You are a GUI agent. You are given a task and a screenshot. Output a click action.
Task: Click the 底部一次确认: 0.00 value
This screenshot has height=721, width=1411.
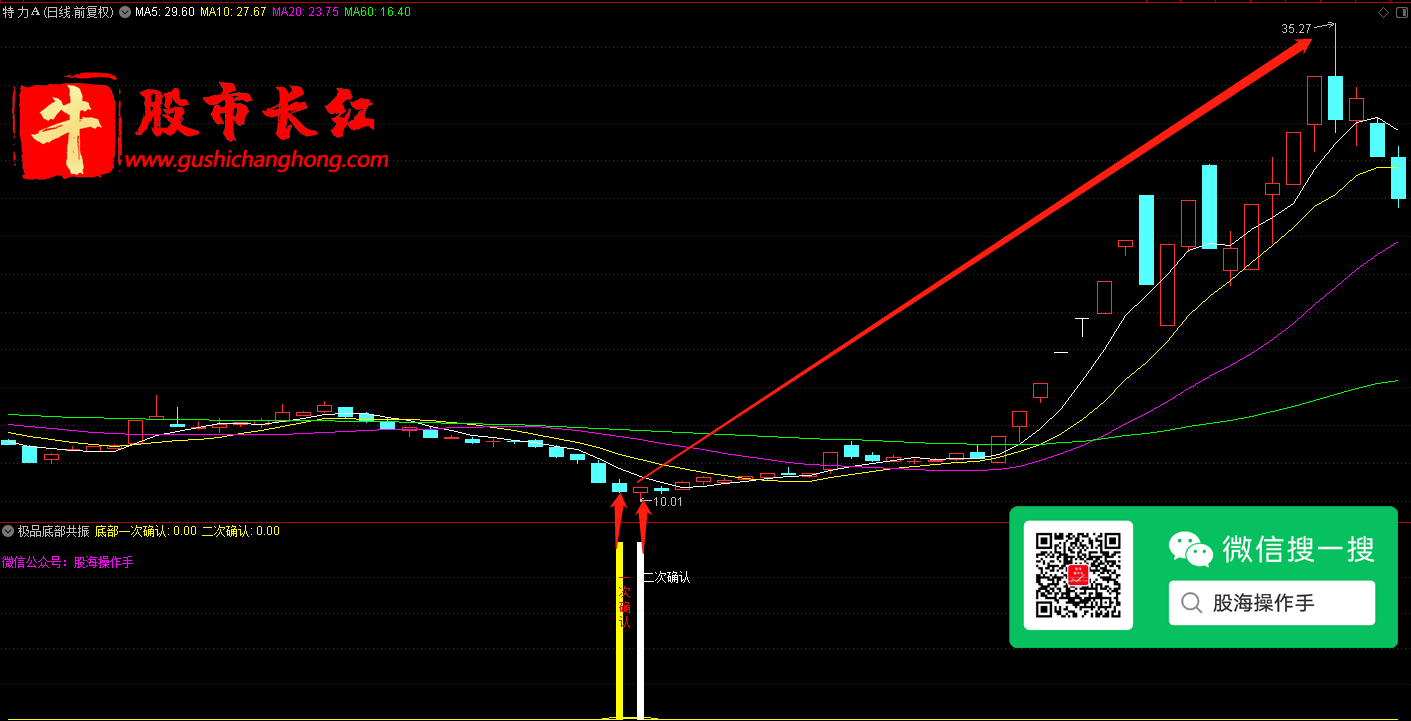coord(146,531)
